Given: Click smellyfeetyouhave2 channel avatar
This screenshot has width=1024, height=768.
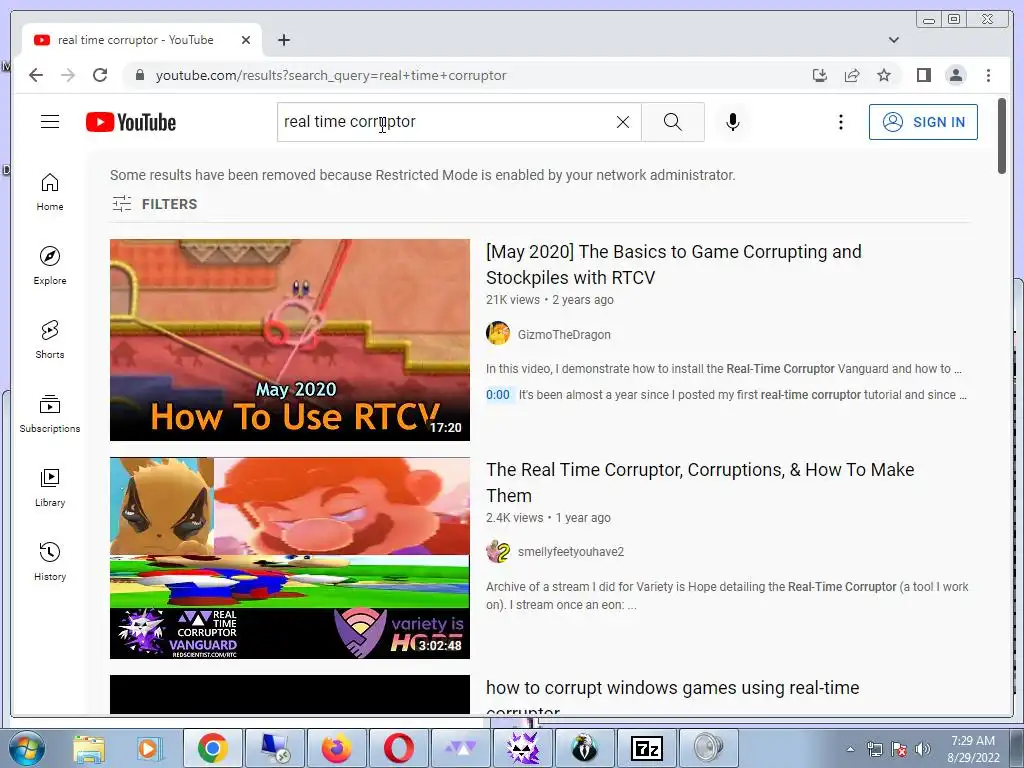Looking at the screenshot, I should [x=498, y=551].
